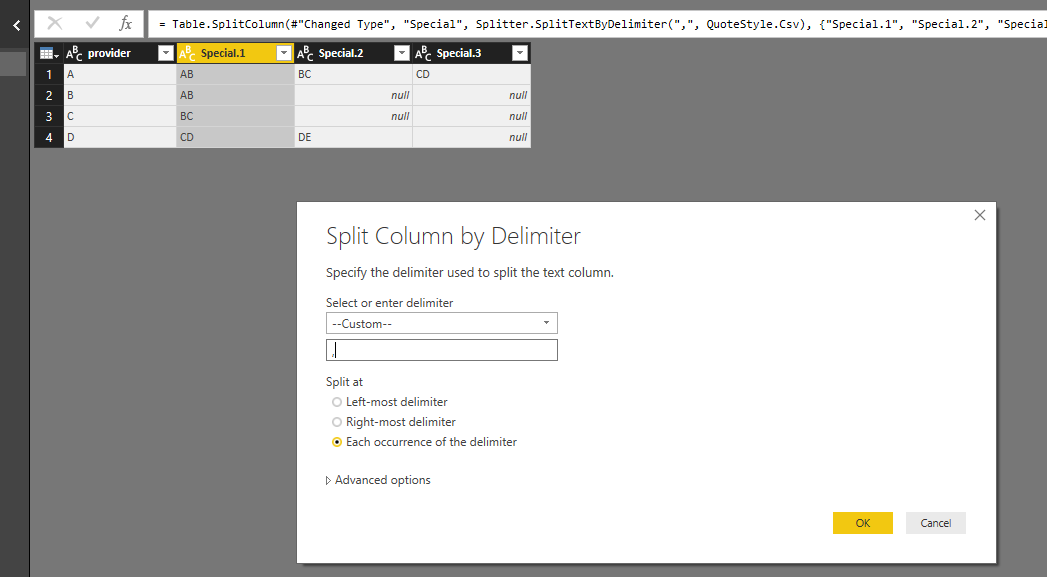Open the Special.2 column filter dropdown

click(x=402, y=53)
